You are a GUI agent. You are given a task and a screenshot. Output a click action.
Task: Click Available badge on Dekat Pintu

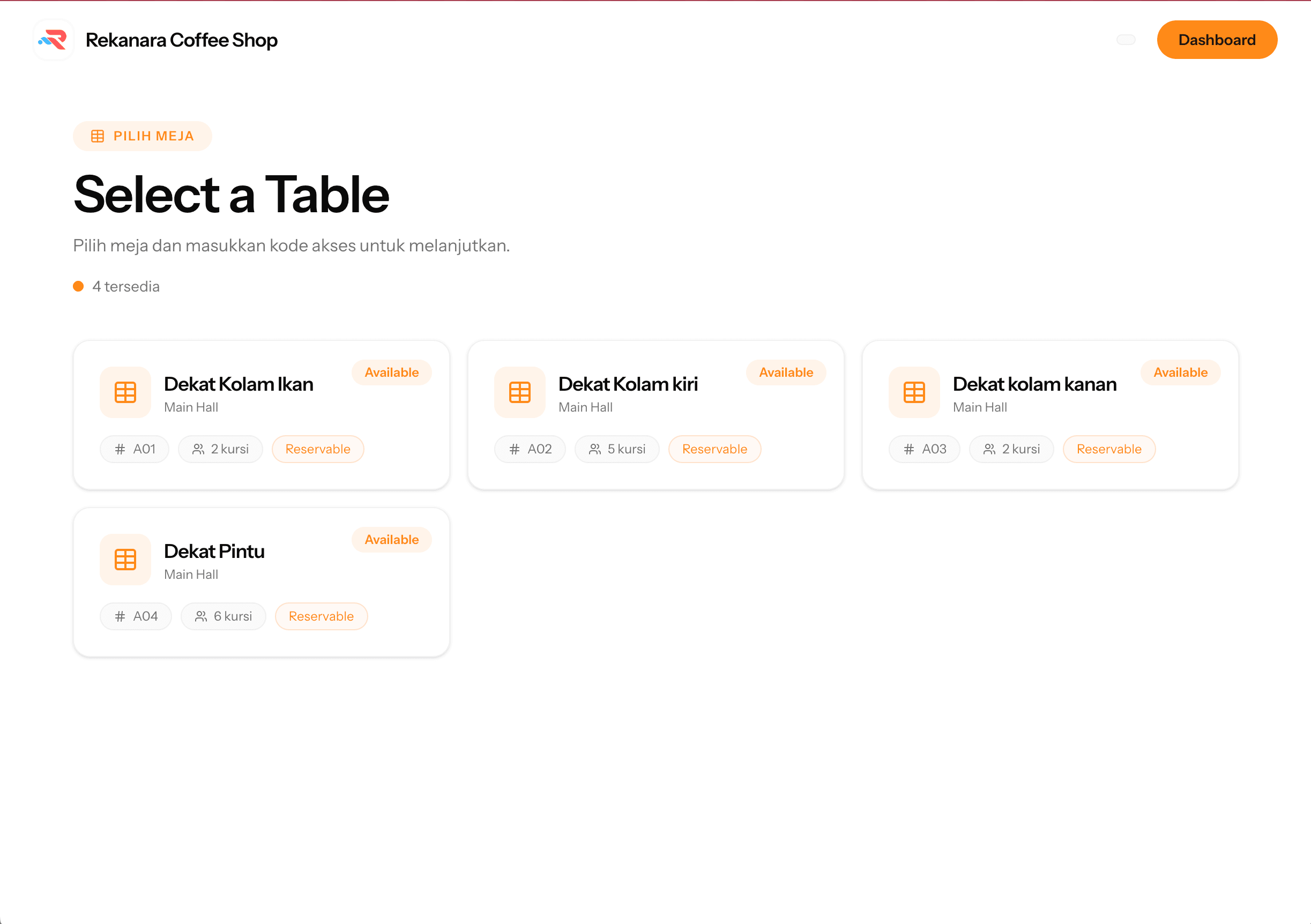[x=392, y=540]
